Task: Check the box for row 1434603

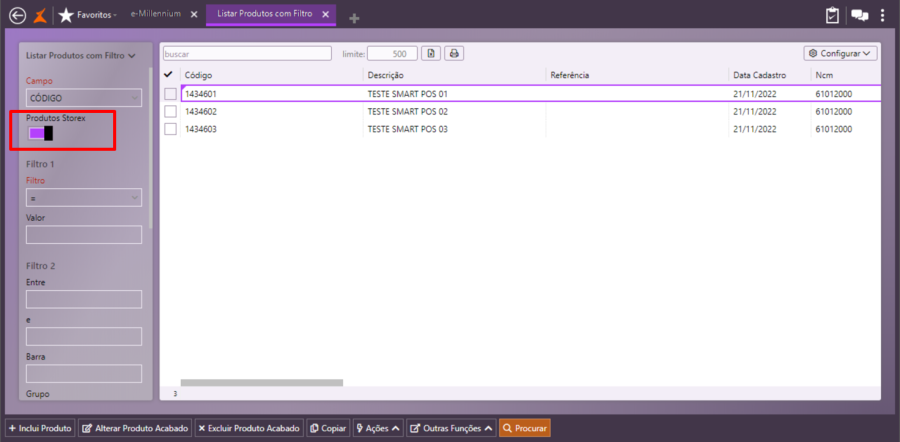Action: [x=170, y=129]
